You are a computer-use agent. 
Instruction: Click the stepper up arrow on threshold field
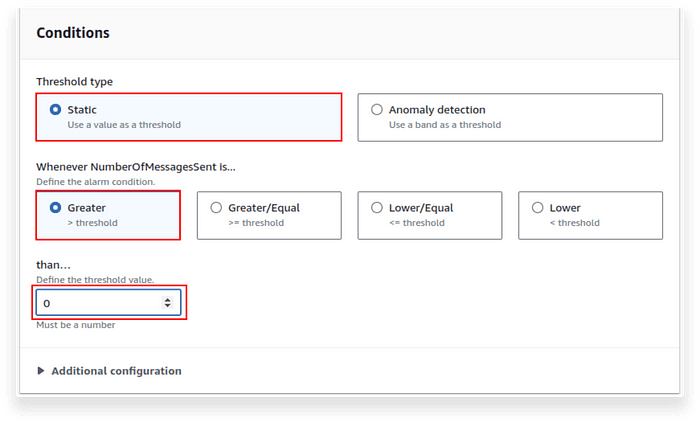pos(167,300)
